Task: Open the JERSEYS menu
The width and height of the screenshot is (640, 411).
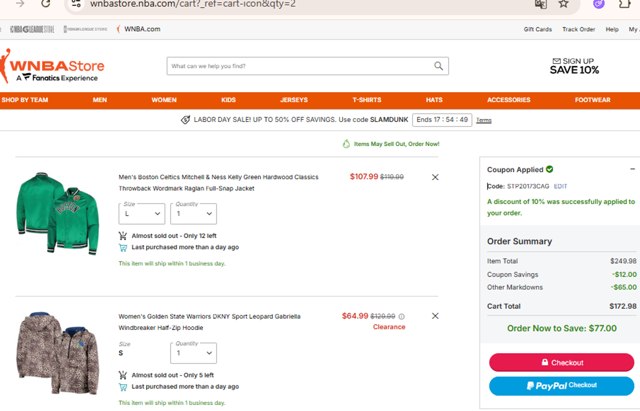Action: 294,100
